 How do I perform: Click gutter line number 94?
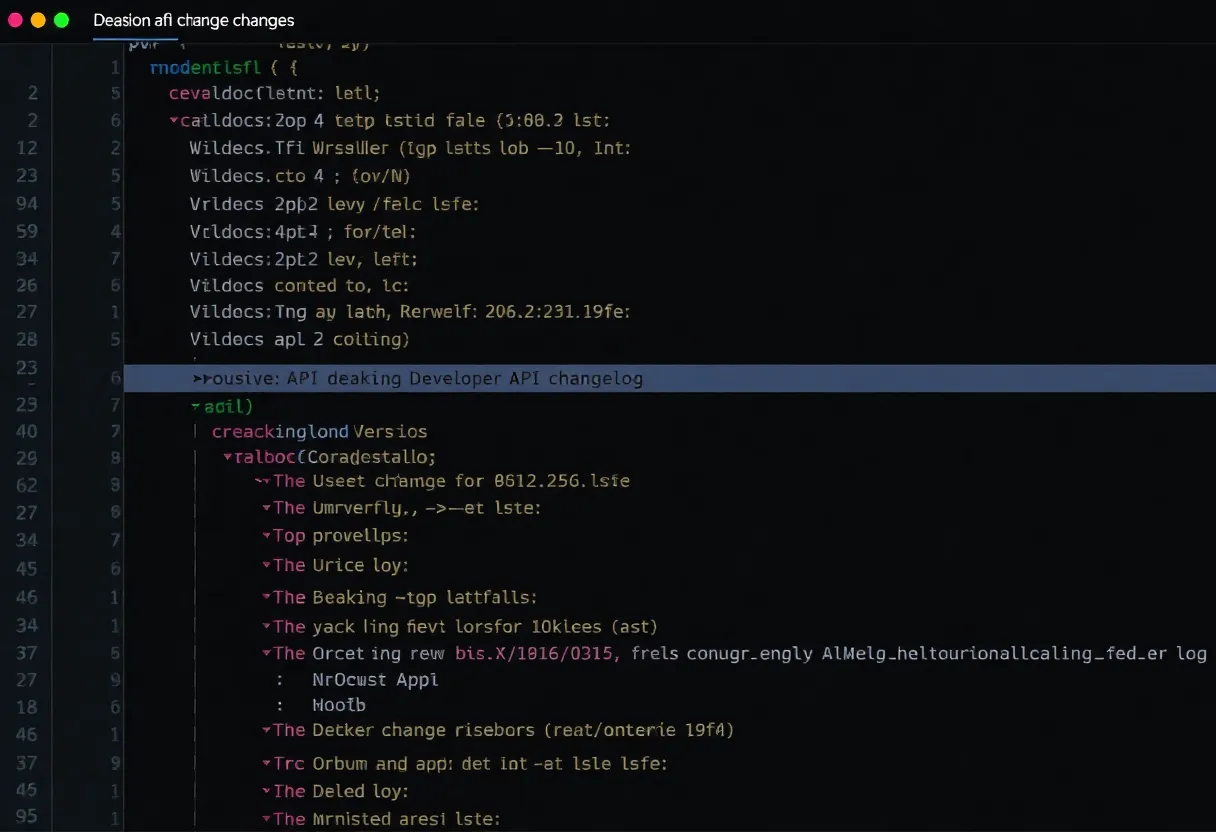coord(27,204)
